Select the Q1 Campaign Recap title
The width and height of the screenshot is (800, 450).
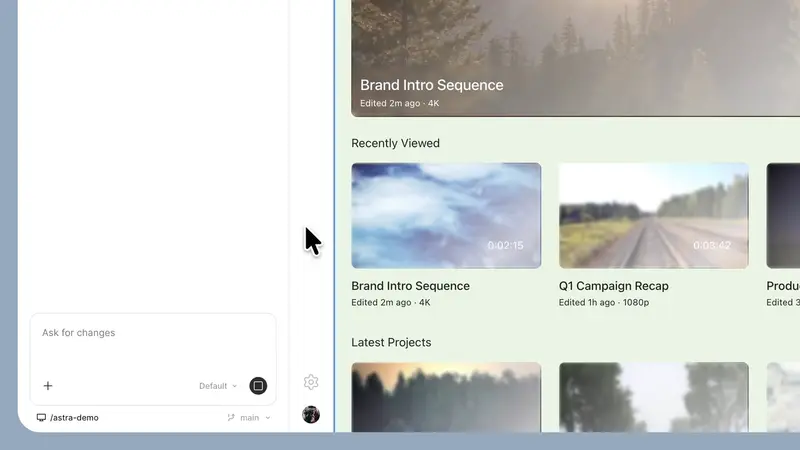613,286
